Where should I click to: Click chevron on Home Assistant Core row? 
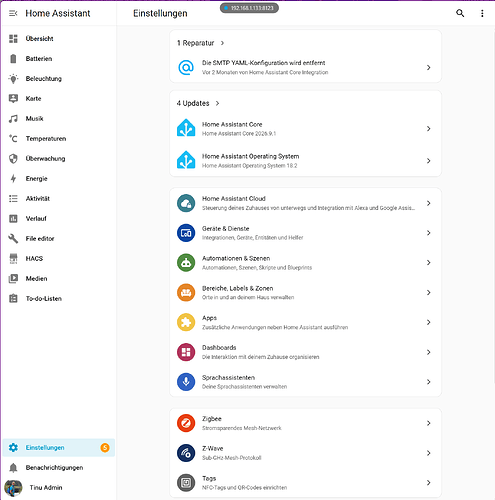429,129
